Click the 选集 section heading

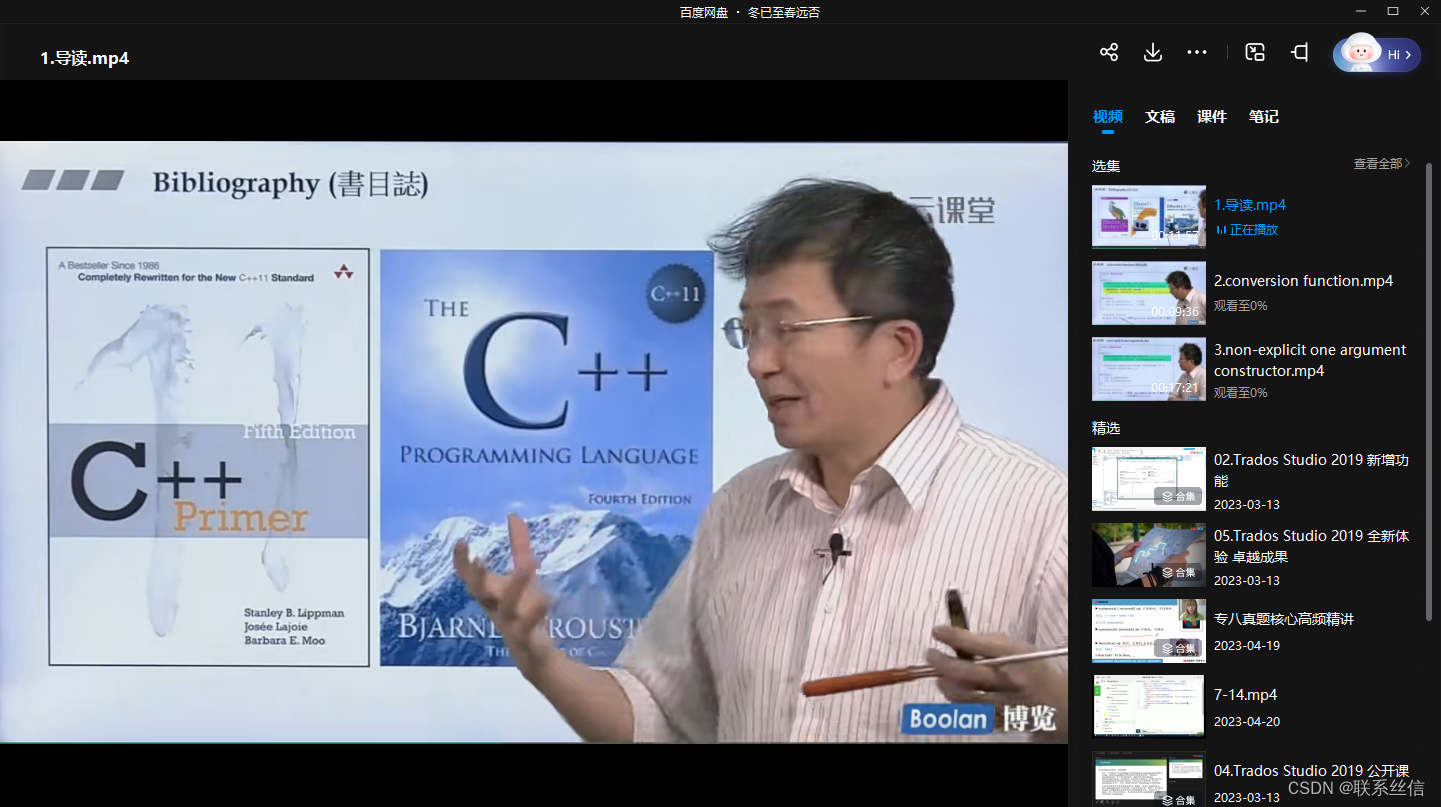point(1106,166)
